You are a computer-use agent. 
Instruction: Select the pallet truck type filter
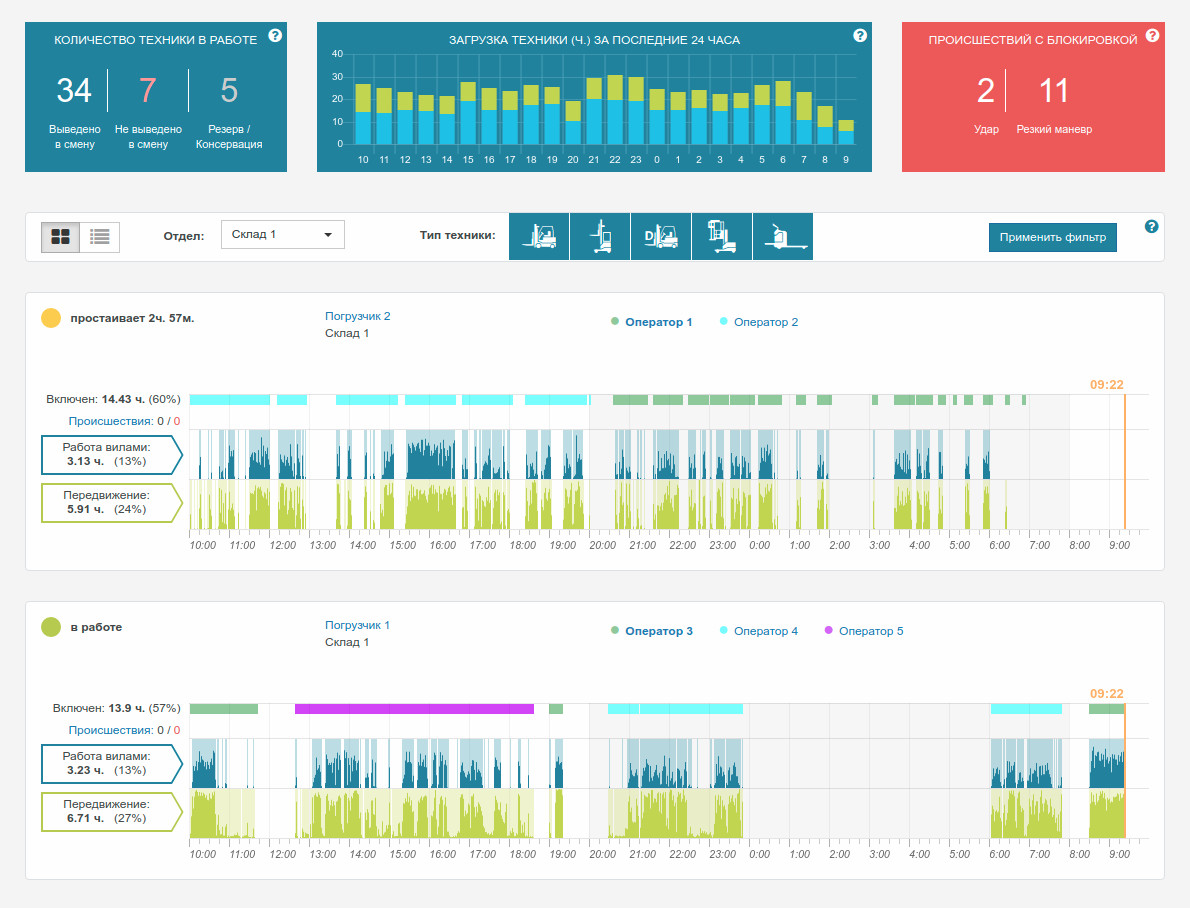point(783,236)
